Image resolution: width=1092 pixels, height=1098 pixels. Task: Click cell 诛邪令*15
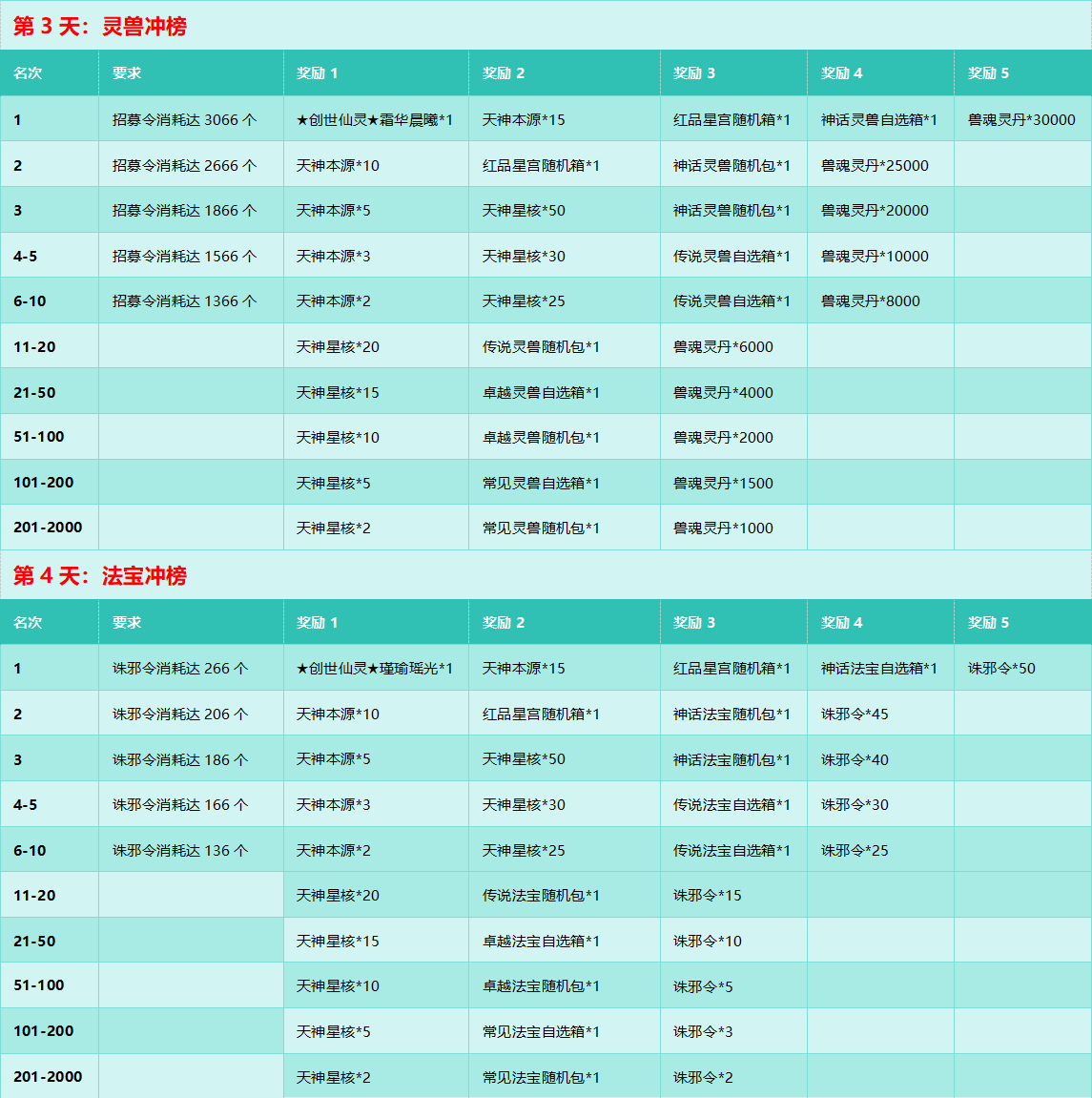tap(707, 895)
